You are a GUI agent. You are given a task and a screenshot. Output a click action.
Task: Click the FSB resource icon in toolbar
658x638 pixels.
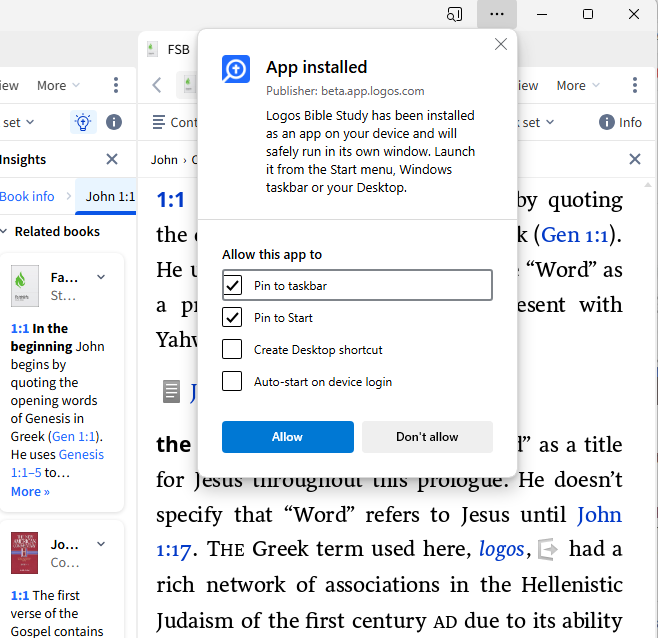click(x=188, y=85)
